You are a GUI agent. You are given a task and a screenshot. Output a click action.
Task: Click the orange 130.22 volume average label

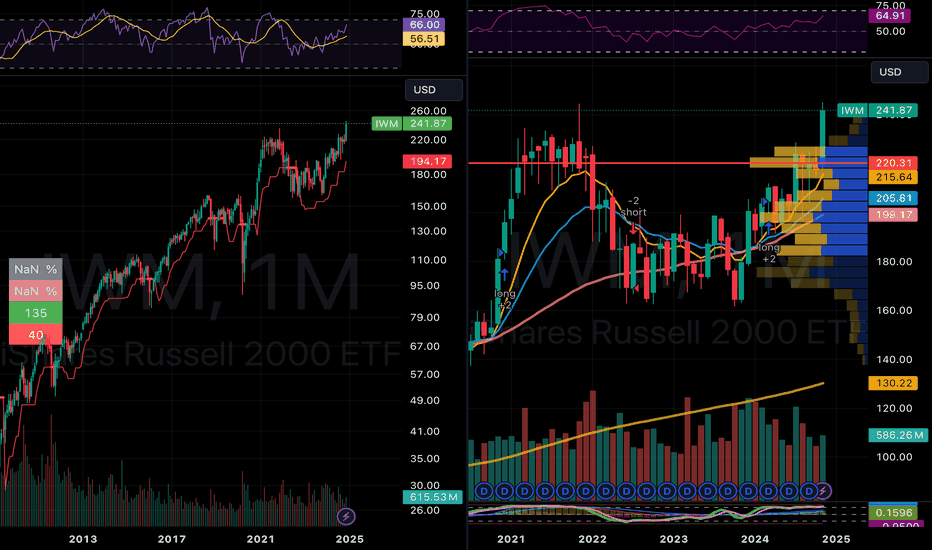pos(893,384)
